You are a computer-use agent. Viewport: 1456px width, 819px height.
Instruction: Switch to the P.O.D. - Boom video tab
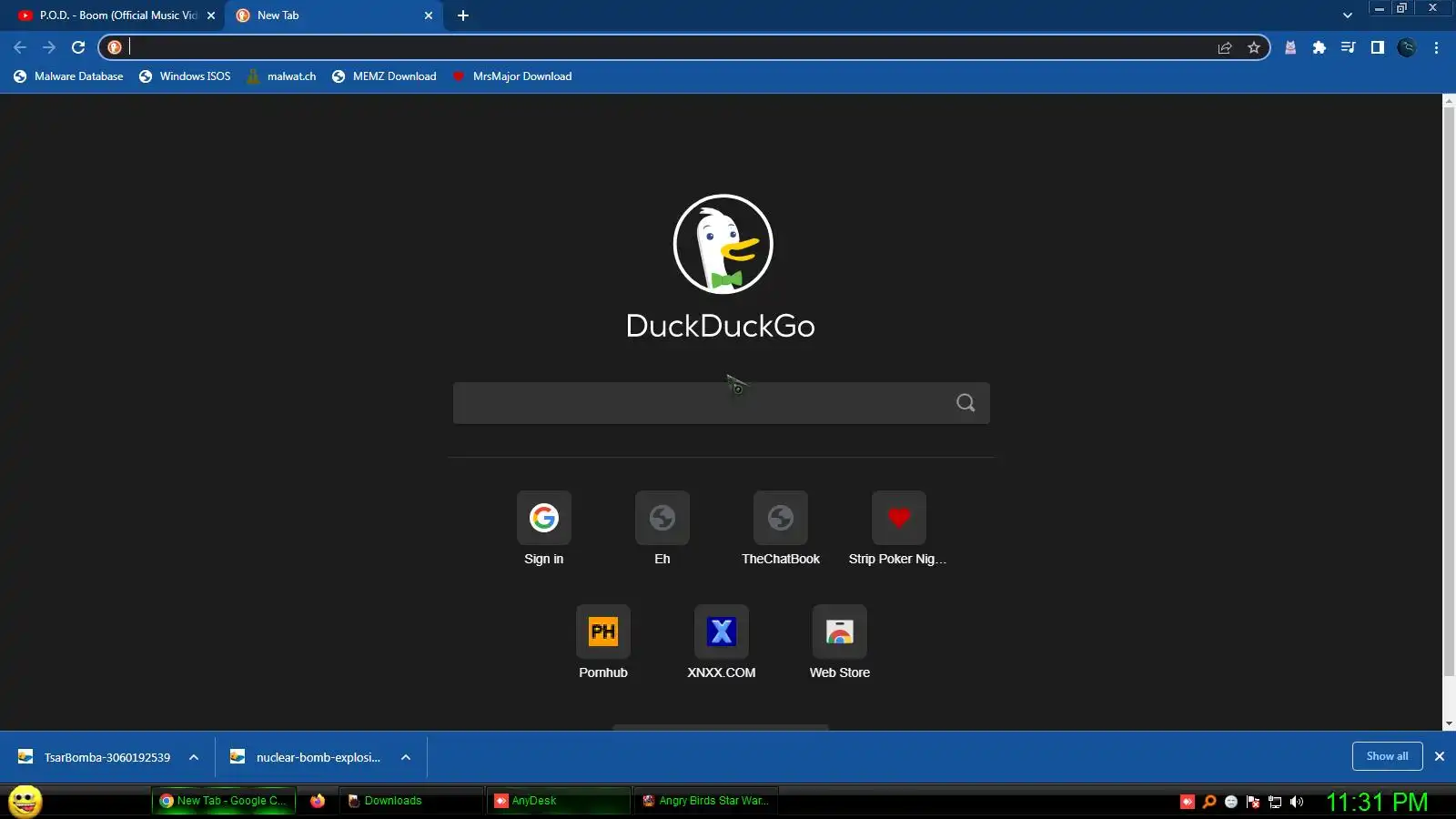coord(107,15)
